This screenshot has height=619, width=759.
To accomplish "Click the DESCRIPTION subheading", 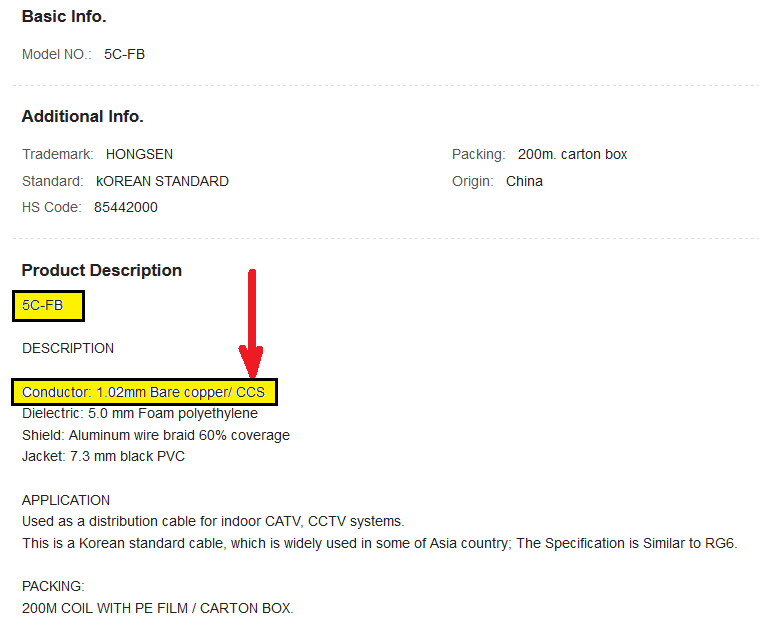I will [68, 348].
